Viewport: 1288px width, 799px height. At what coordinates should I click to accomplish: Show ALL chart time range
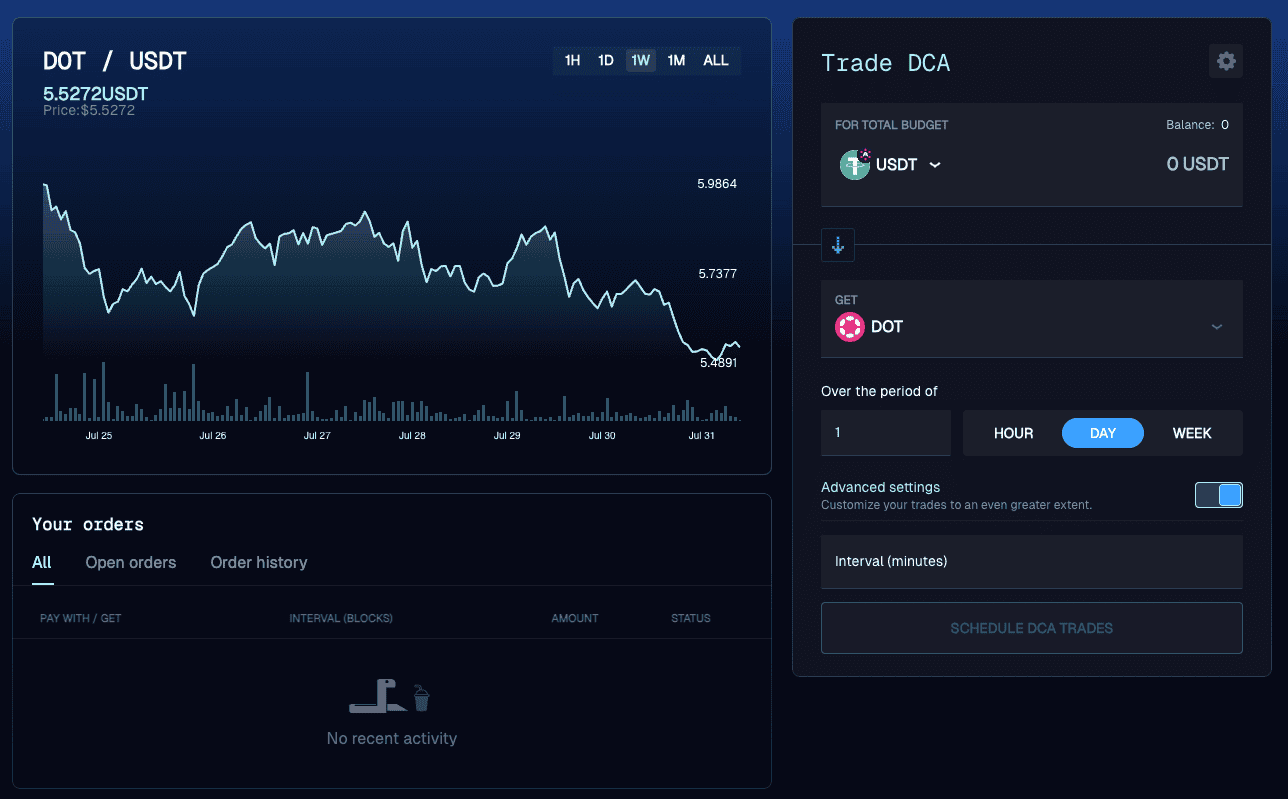pyautogui.click(x=716, y=60)
